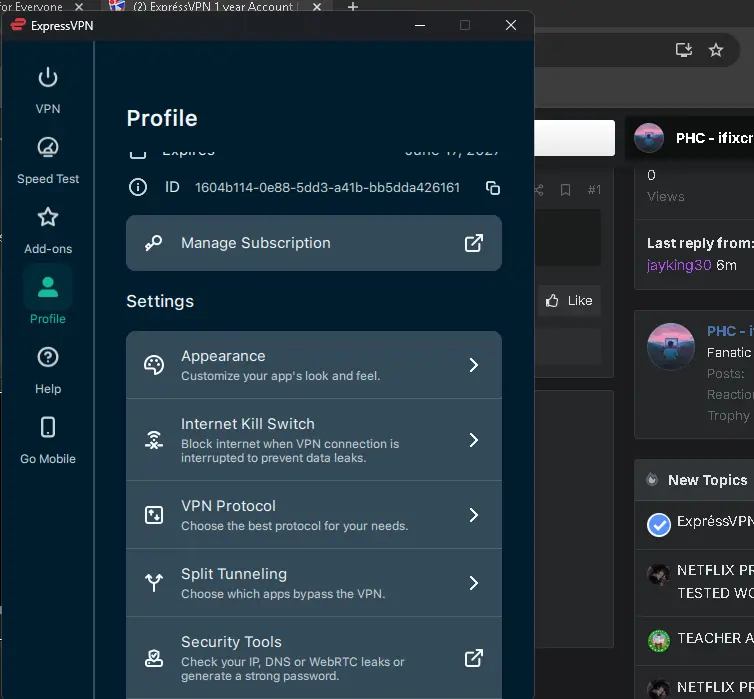The width and height of the screenshot is (754, 699).
Task: Click the Appearance palette icon
Action: (x=154, y=365)
